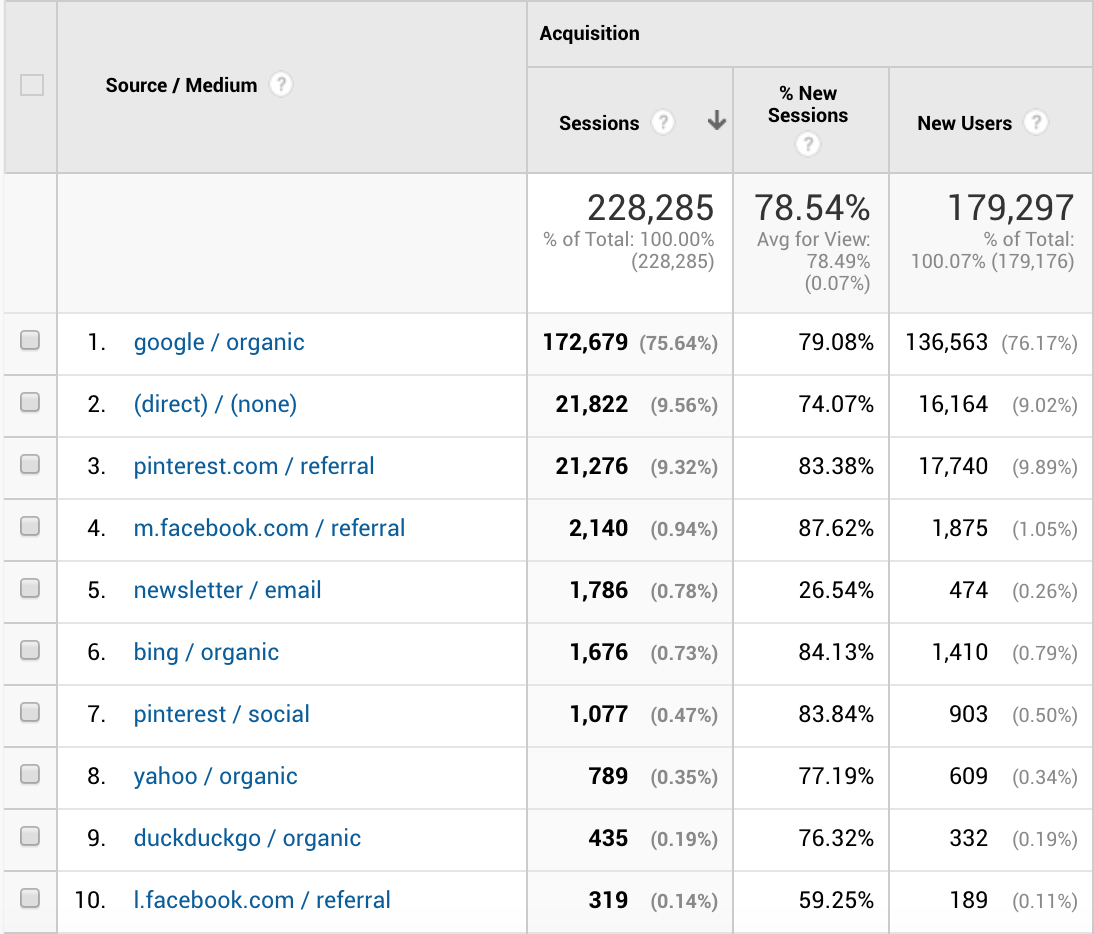Click total sessions value 228,285

click(x=650, y=208)
